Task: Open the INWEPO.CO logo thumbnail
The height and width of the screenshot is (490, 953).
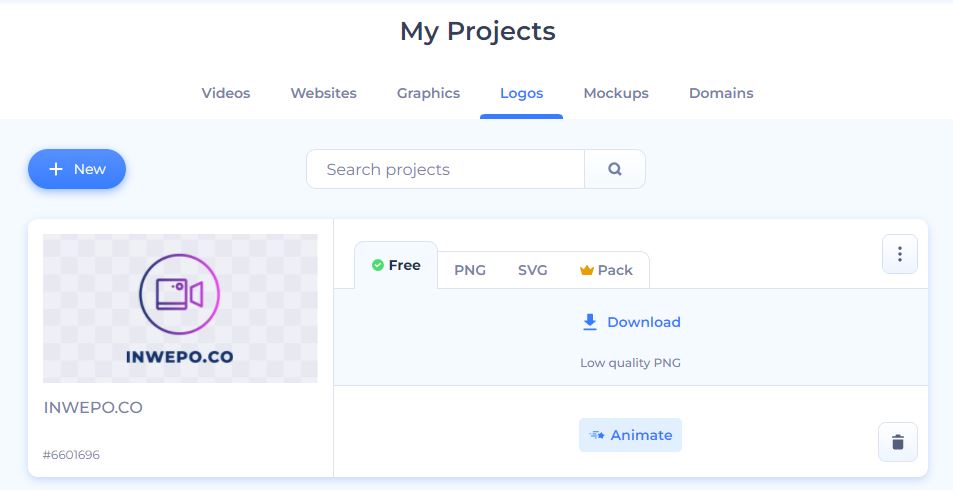Action: (180, 308)
